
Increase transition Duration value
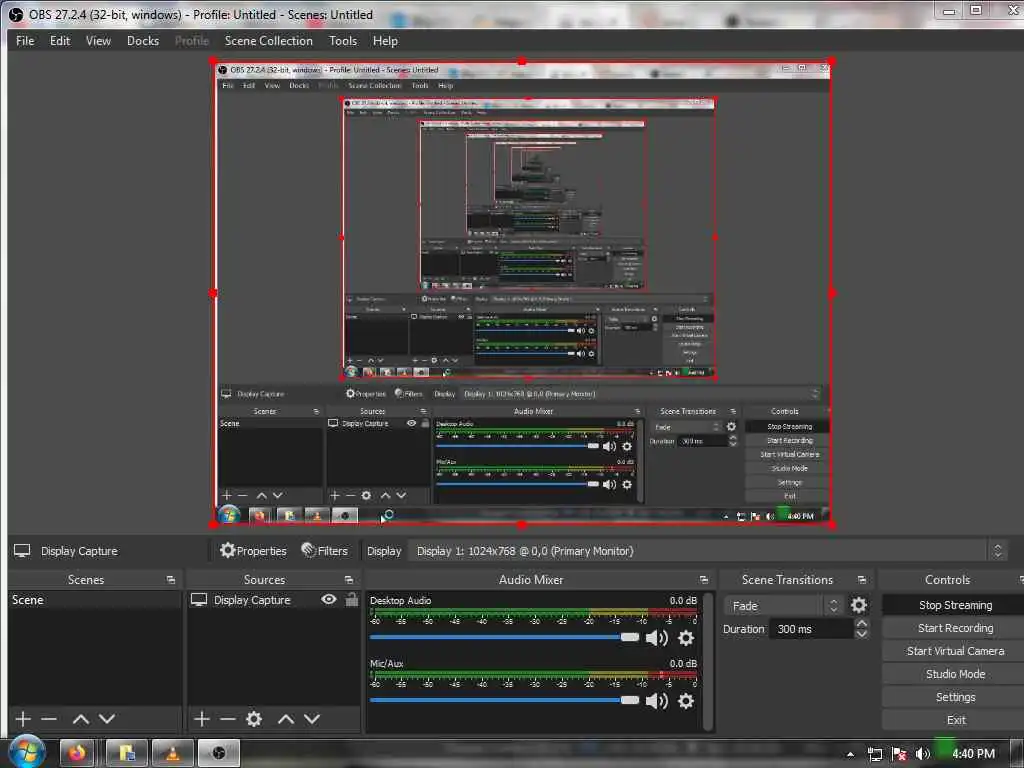click(x=861, y=624)
